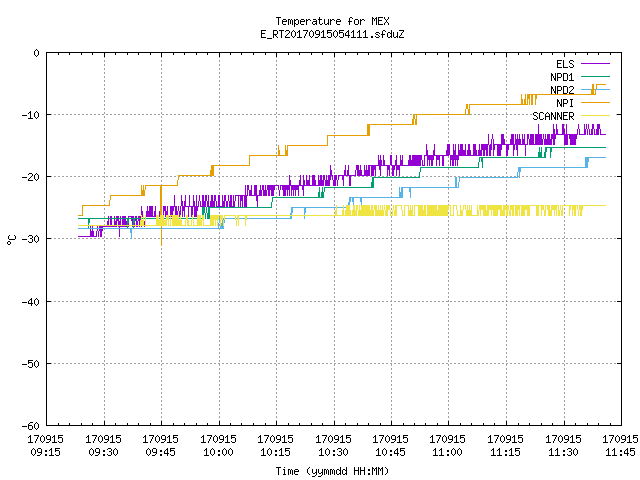
Task: Click the x-axis tick label 10:00
Action: [218, 452]
